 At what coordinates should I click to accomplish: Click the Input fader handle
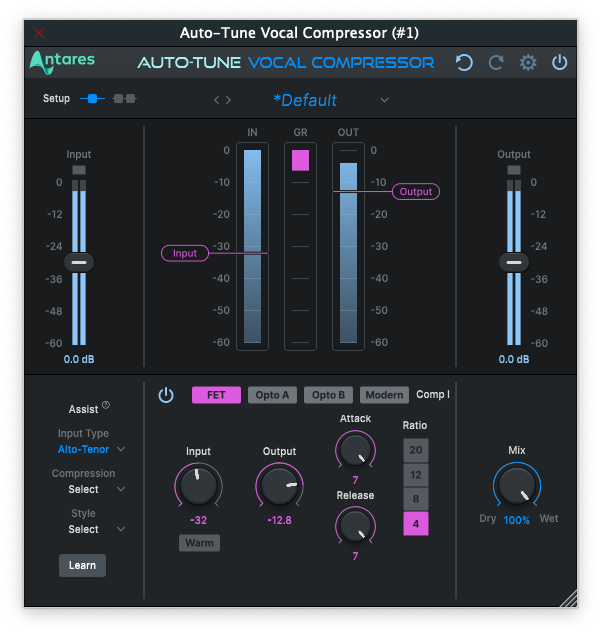coord(79,262)
